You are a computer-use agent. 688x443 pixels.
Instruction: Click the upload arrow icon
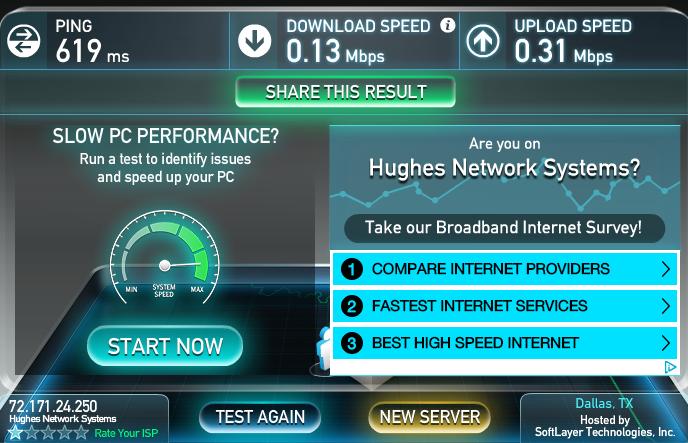click(483, 41)
